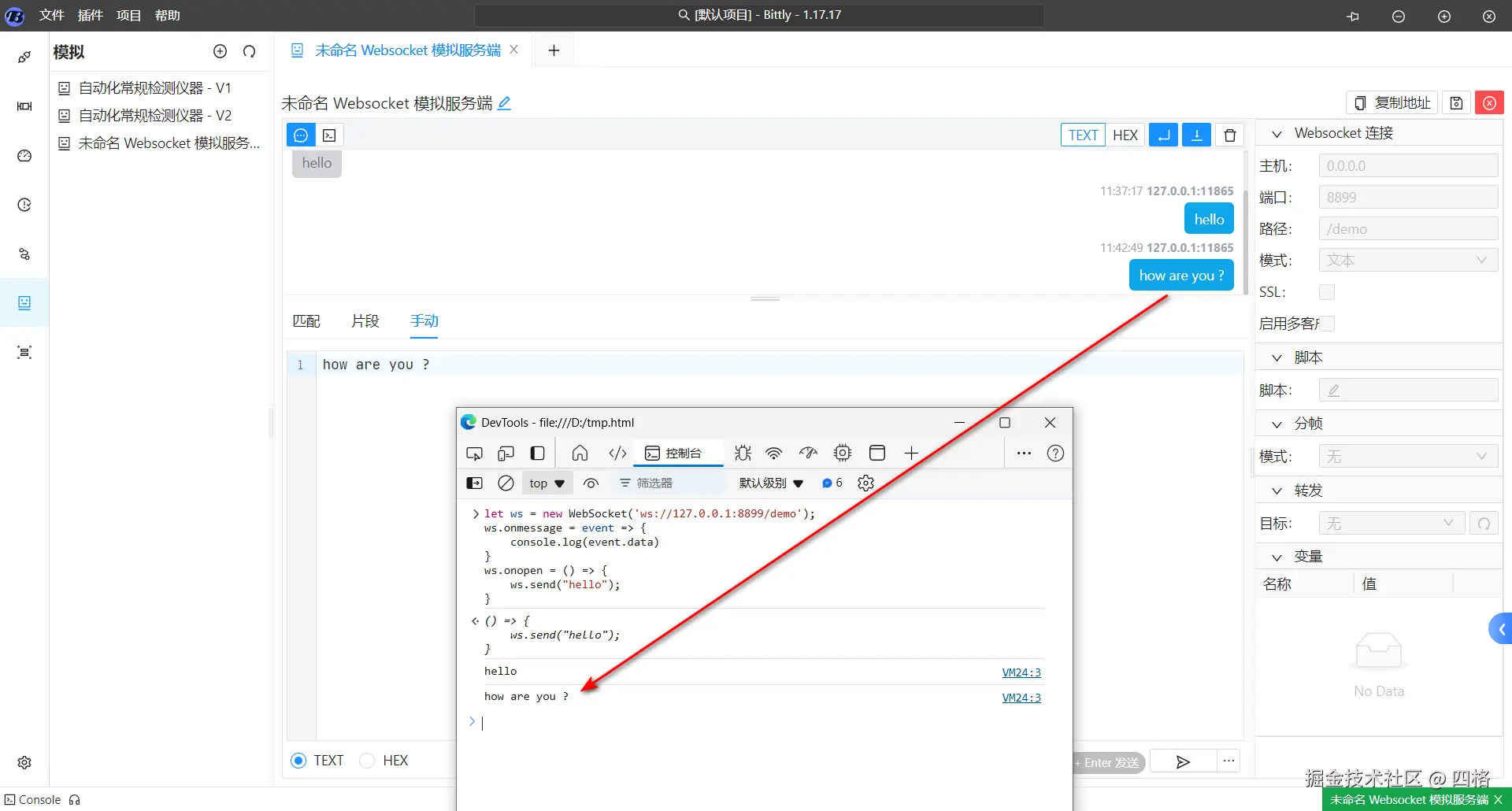Viewport: 1512px width, 811px height.
Task: Open the connection 模式 文本 dropdown
Action: click(1408, 261)
